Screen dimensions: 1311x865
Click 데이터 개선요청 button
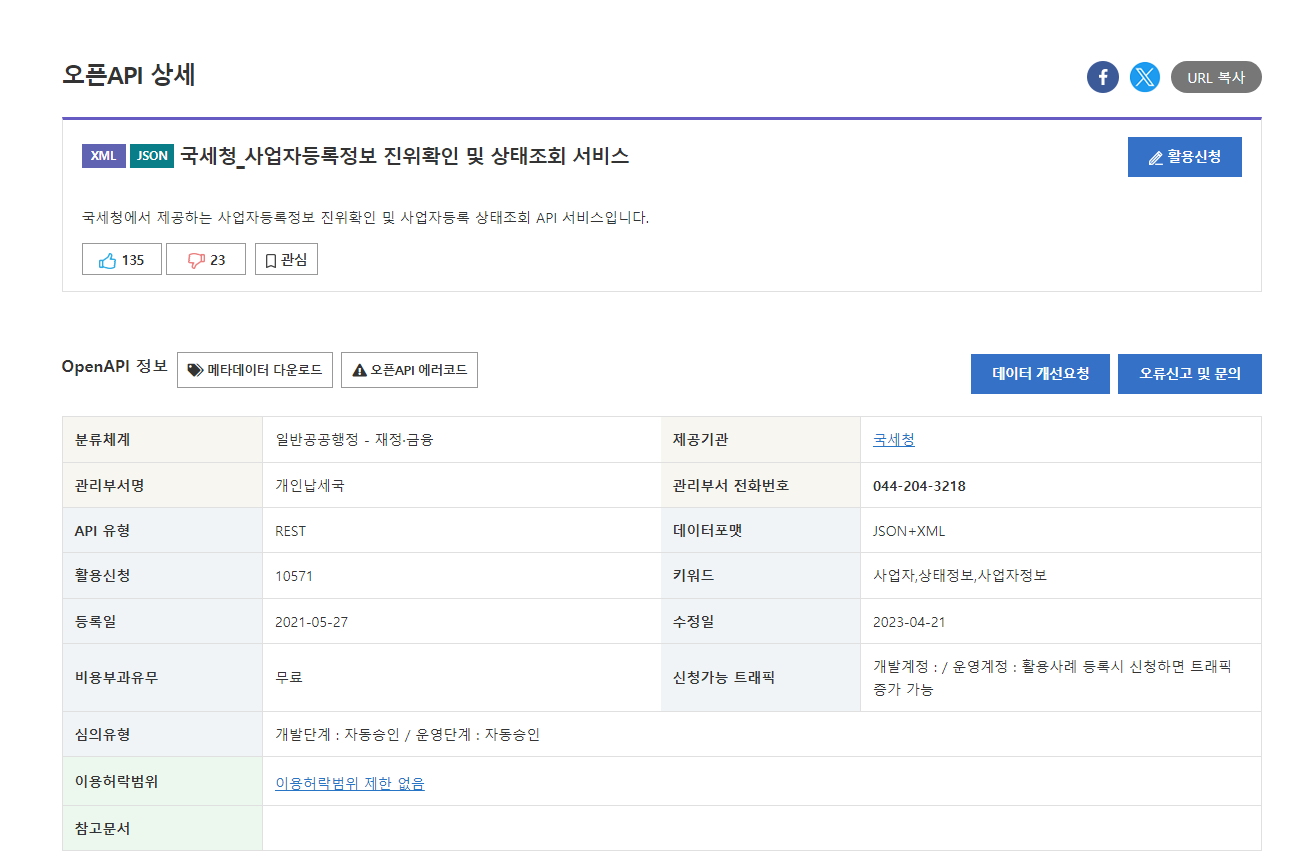point(1040,374)
